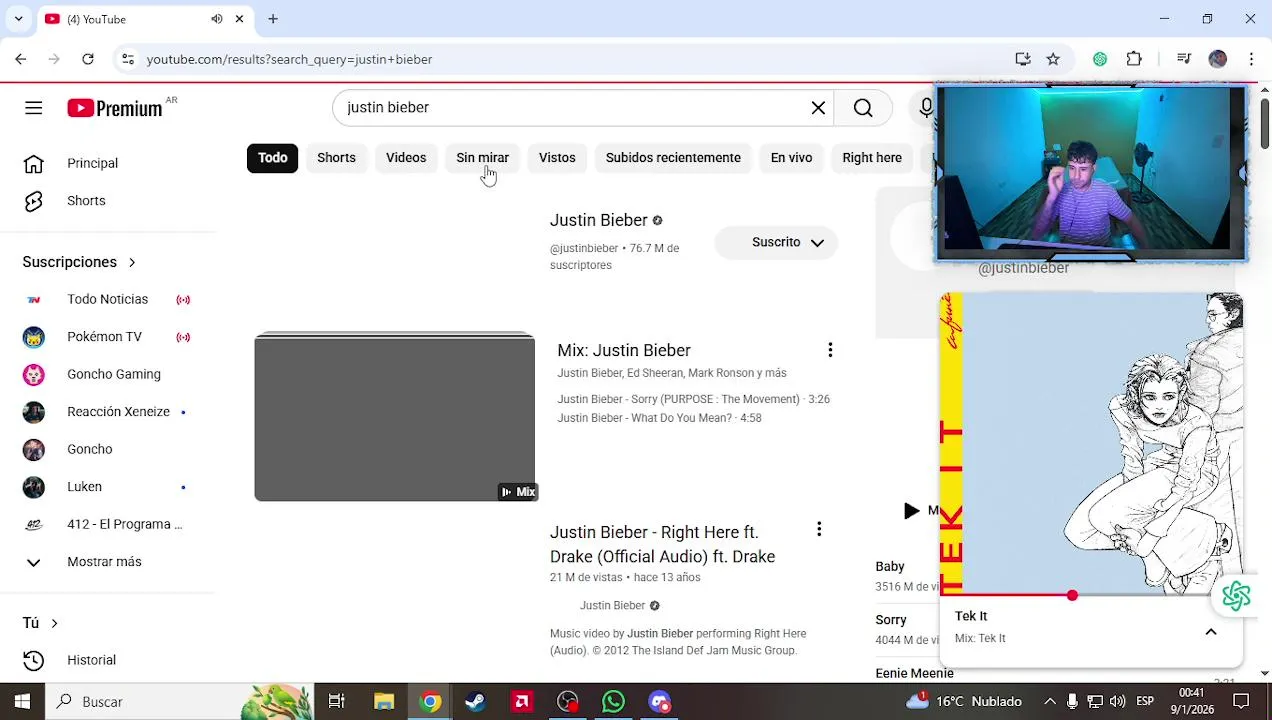
Task: Click the browser address bar URL
Action: (289, 59)
